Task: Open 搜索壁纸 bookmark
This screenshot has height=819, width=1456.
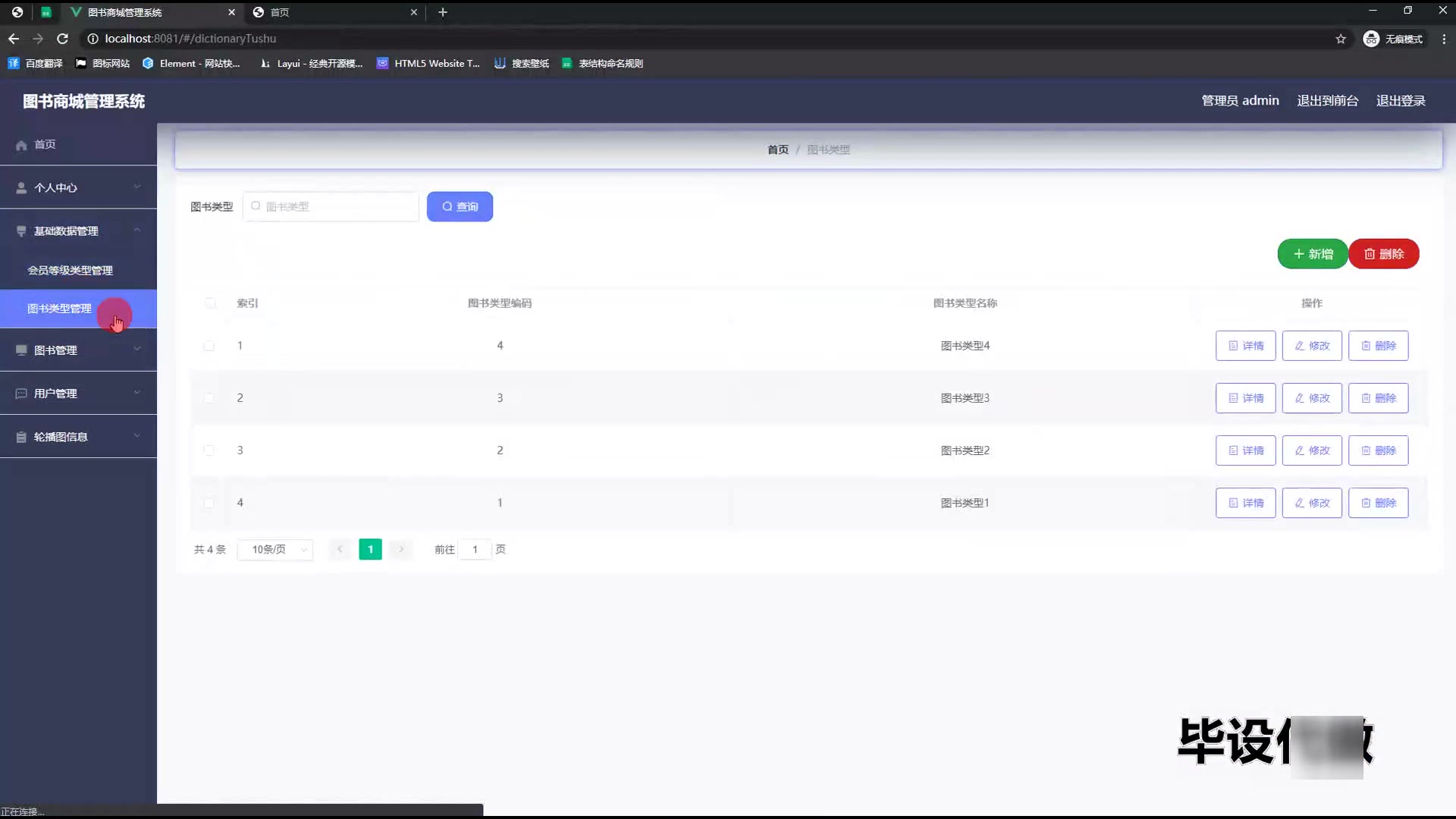Action: click(x=522, y=64)
